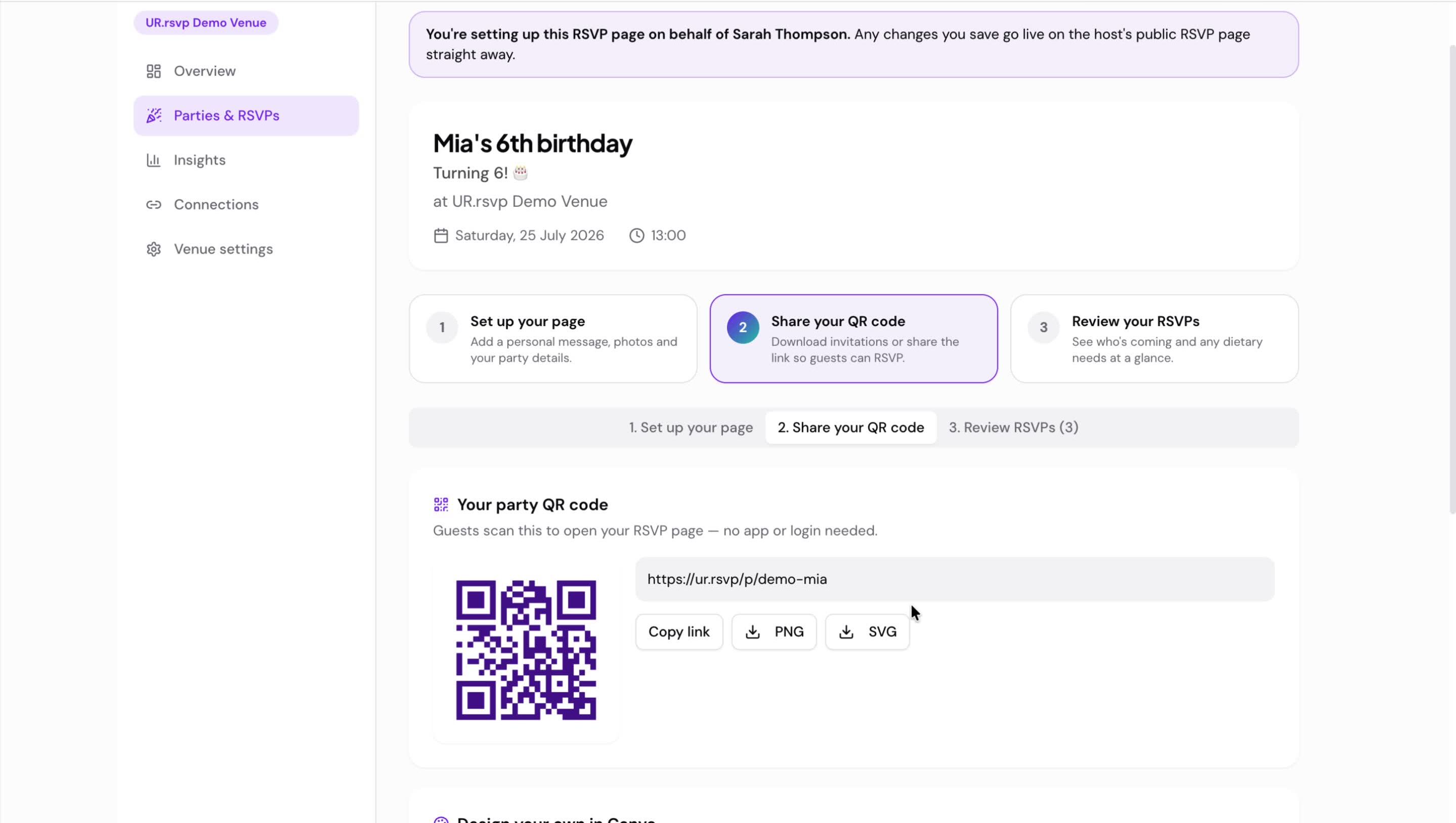Click the birthday cake emoji after Turning 6!
The image size is (1456, 823).
[x=521, y=173]
